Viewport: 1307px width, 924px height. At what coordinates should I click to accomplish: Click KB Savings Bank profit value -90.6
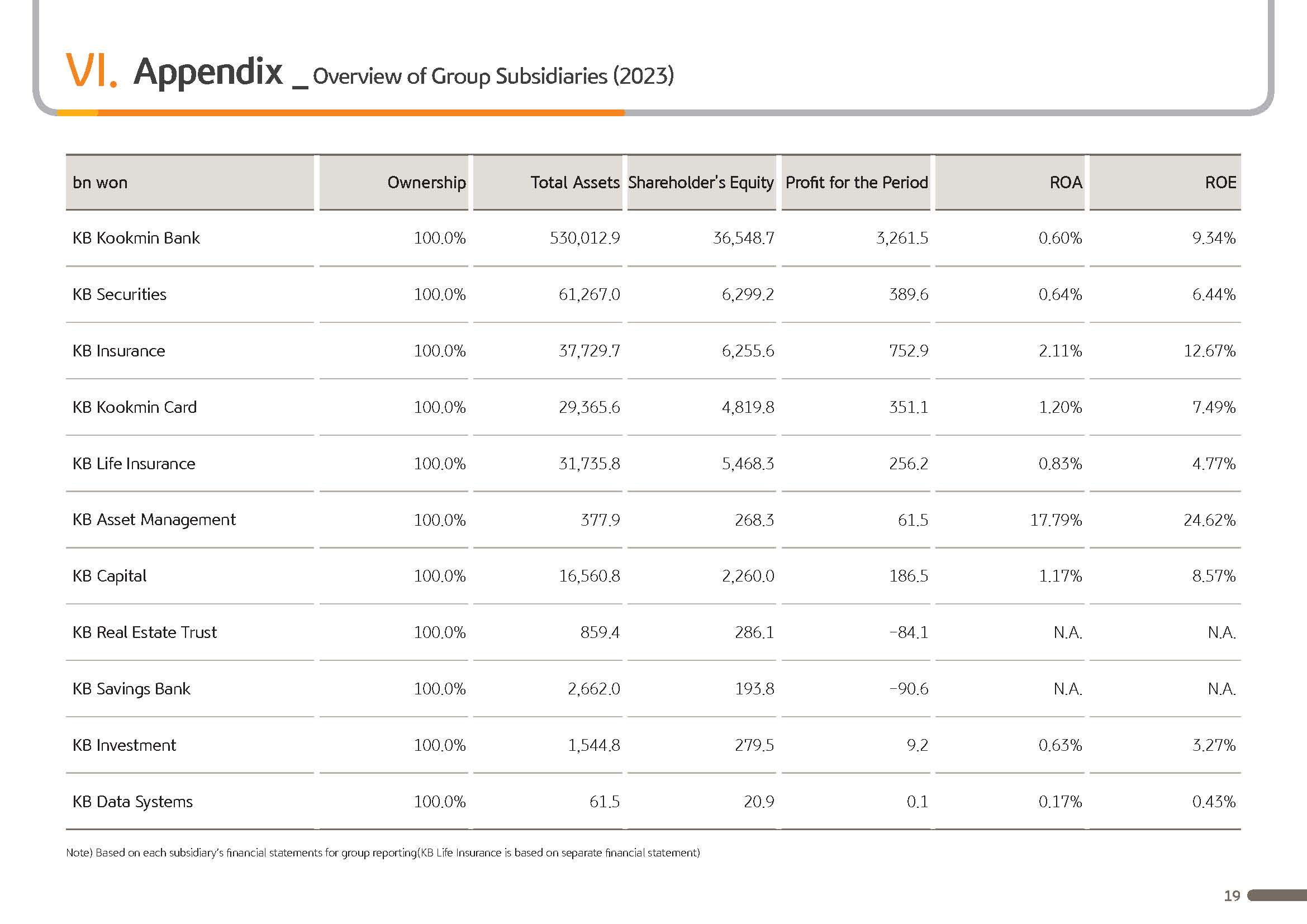(x=909, y=688)
